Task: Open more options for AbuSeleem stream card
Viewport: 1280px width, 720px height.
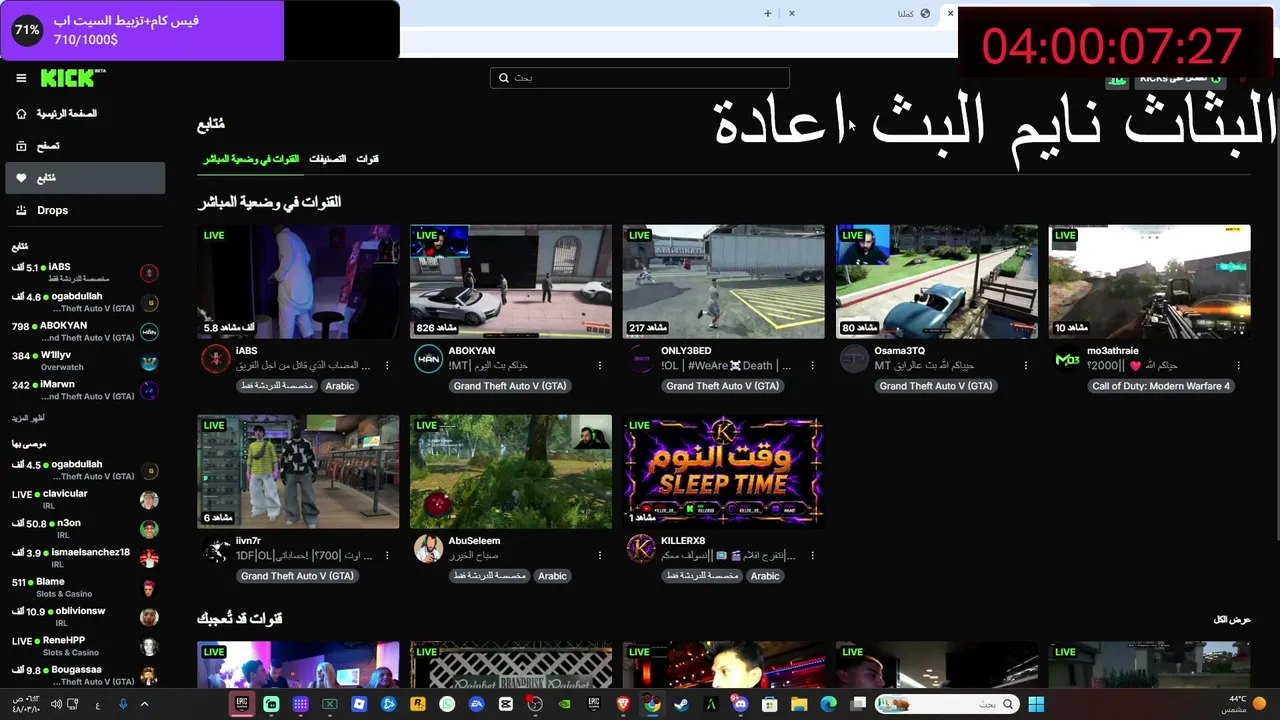Action: 600,556
